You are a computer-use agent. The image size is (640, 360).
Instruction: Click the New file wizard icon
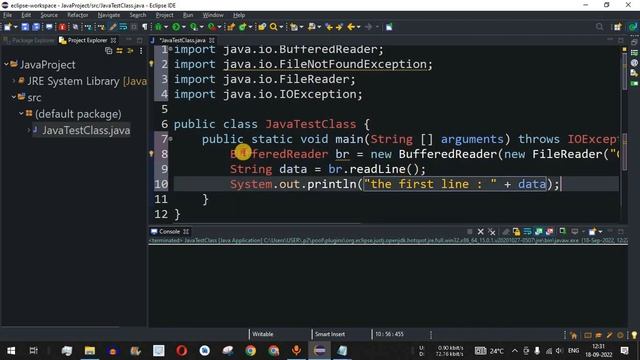tap(8, 27)
